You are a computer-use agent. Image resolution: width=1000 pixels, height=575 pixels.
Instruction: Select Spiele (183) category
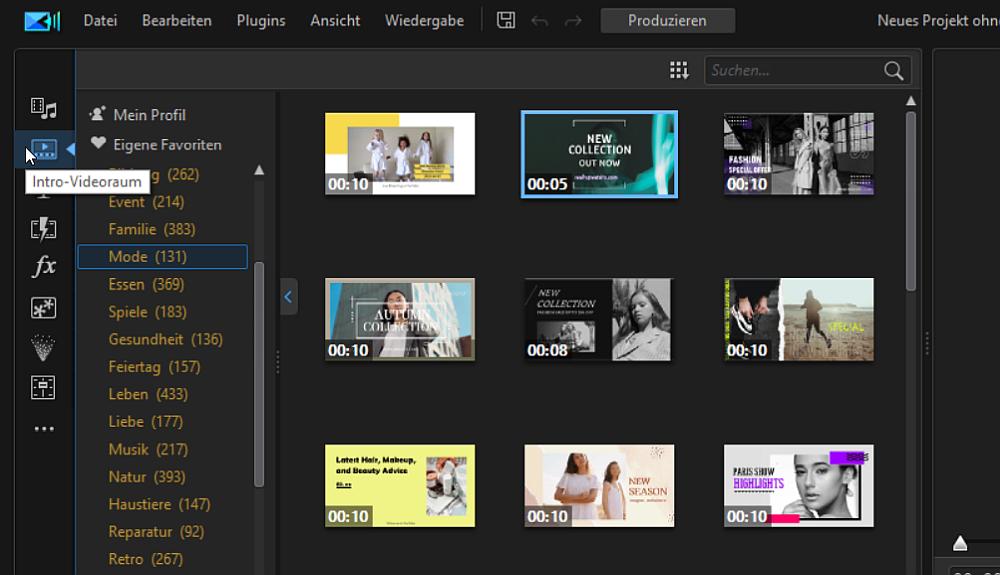point(147,312)
